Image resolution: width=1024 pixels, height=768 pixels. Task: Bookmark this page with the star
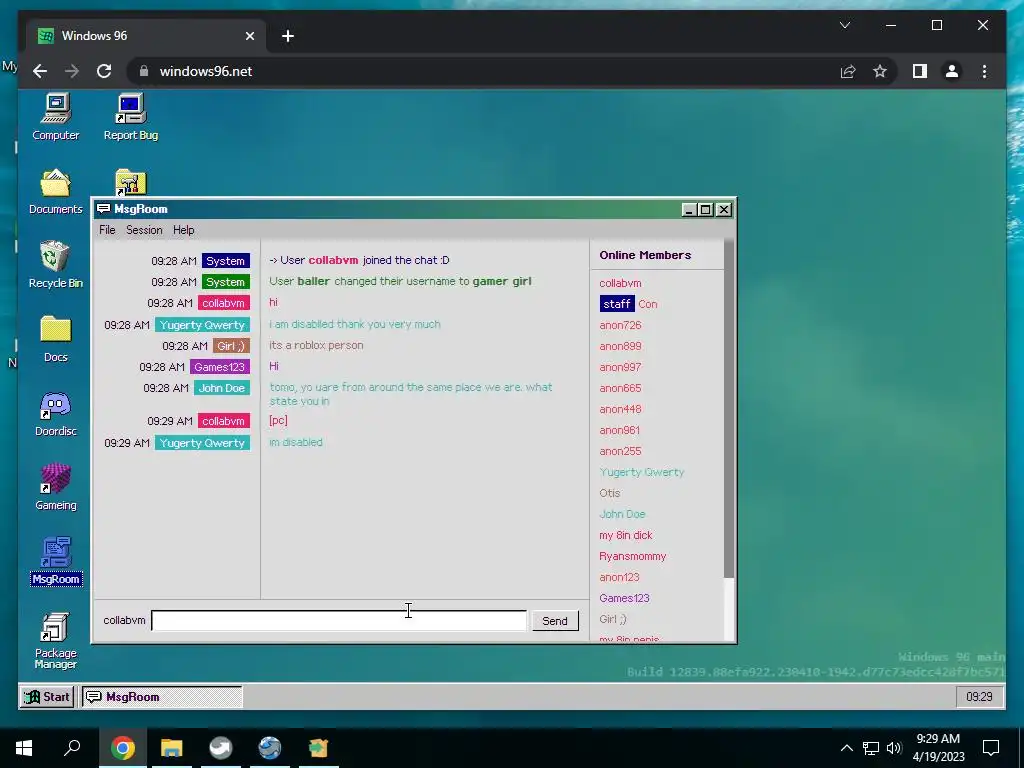point(880,71)
